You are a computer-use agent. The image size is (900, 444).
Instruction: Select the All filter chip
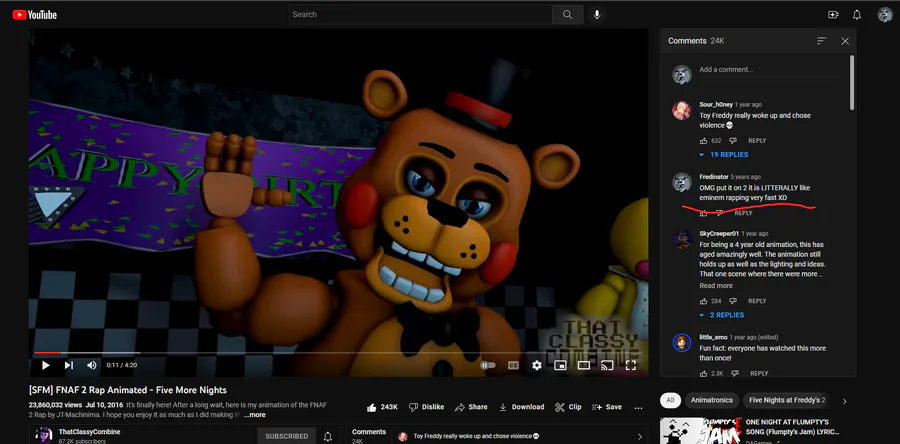(x=670, y=400)
